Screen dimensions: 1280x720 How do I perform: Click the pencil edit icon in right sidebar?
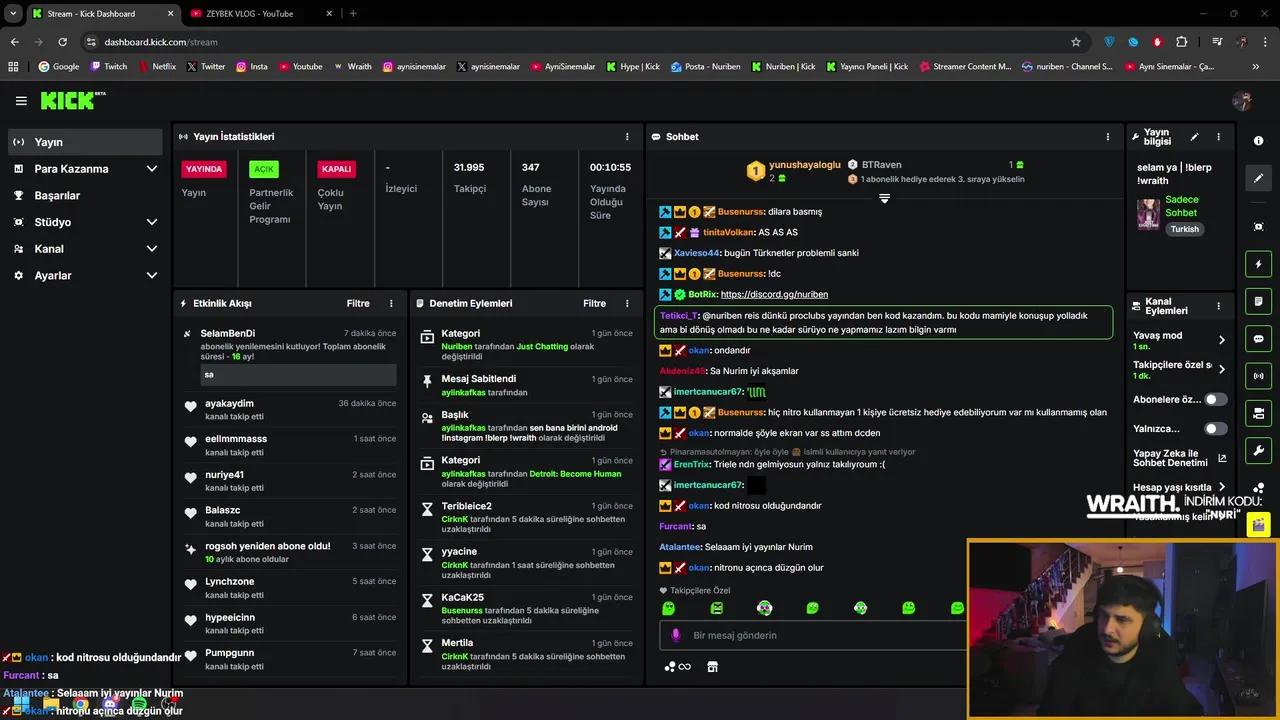[1258, 178]
